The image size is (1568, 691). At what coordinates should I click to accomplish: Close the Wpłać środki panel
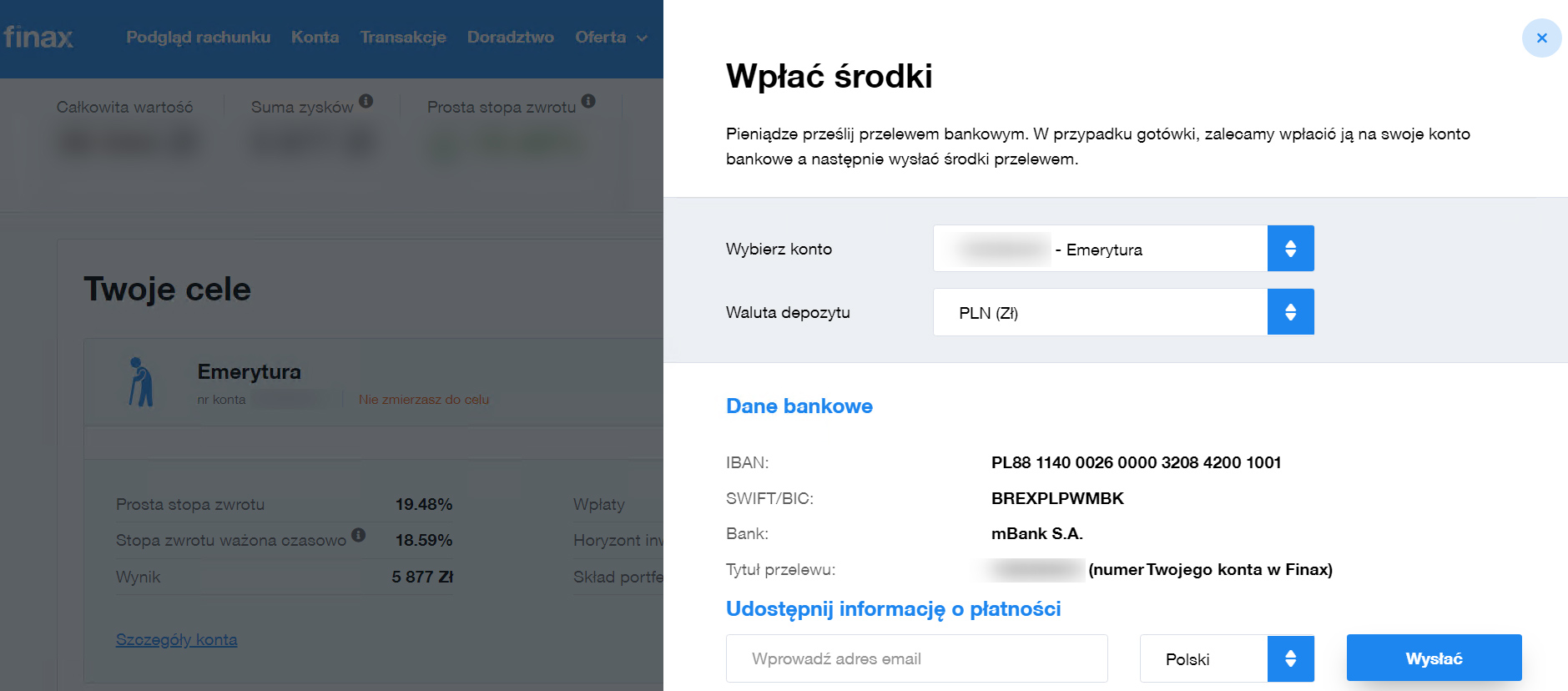[x=1541, y=38]
